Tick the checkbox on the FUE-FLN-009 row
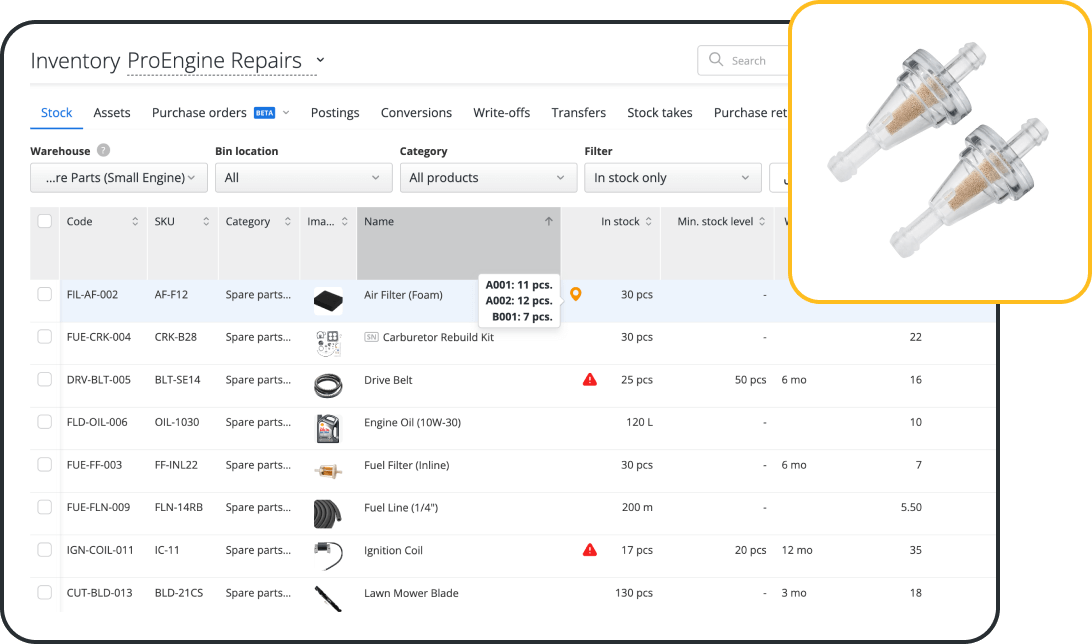Image resolution: width=1092 pixels, height=644 pixels. click(x=44, y=507)
